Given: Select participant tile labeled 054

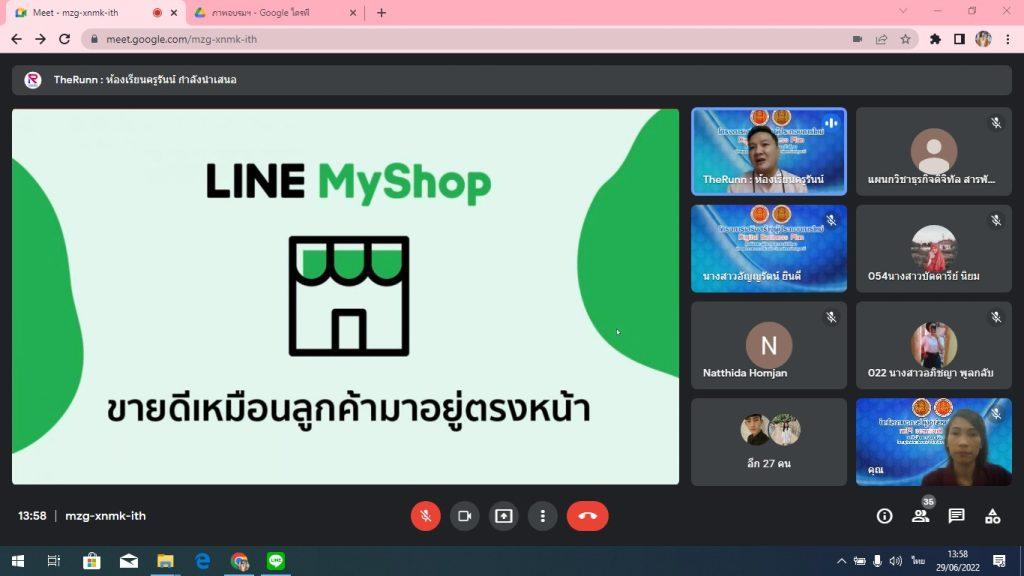Looking at the screenshot, I should (934, 248).
